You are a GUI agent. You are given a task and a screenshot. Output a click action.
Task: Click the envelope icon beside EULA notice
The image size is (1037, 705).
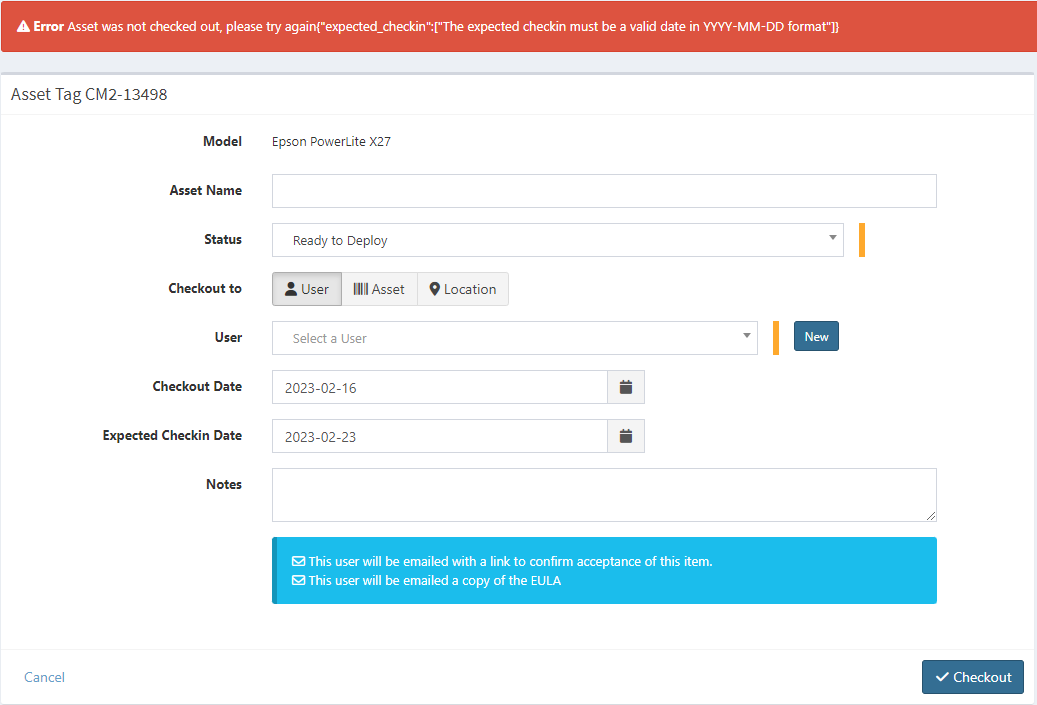(x=297, y=580)
